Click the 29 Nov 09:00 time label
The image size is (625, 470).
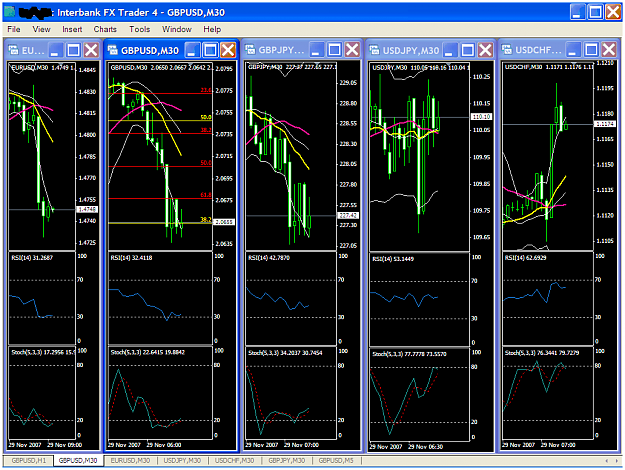click(65, 445)
